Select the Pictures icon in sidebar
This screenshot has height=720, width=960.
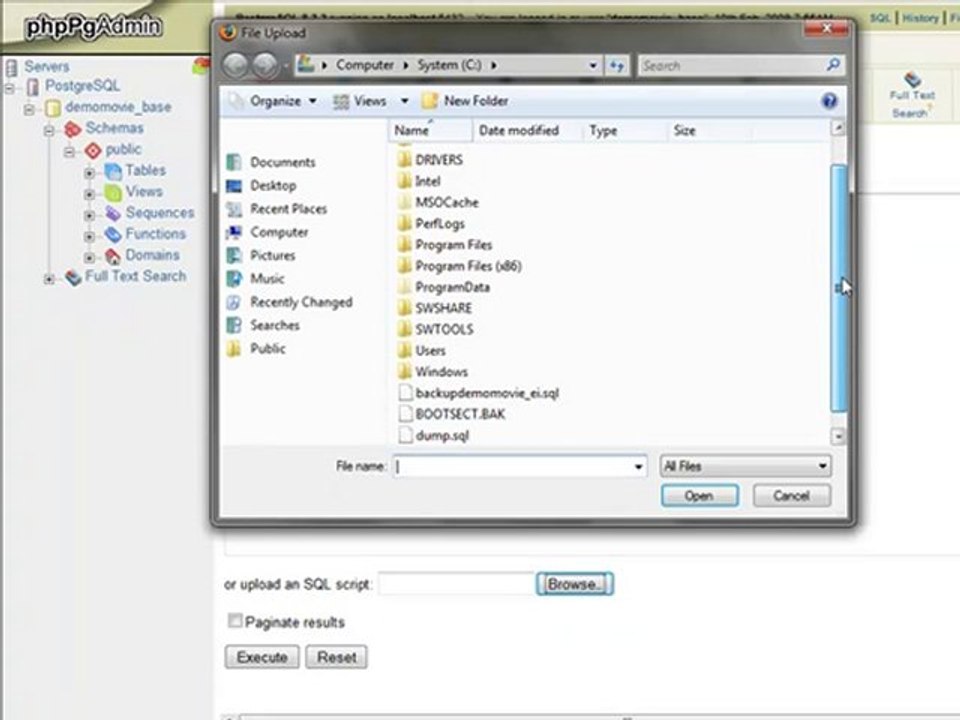(x=234, y=255)
